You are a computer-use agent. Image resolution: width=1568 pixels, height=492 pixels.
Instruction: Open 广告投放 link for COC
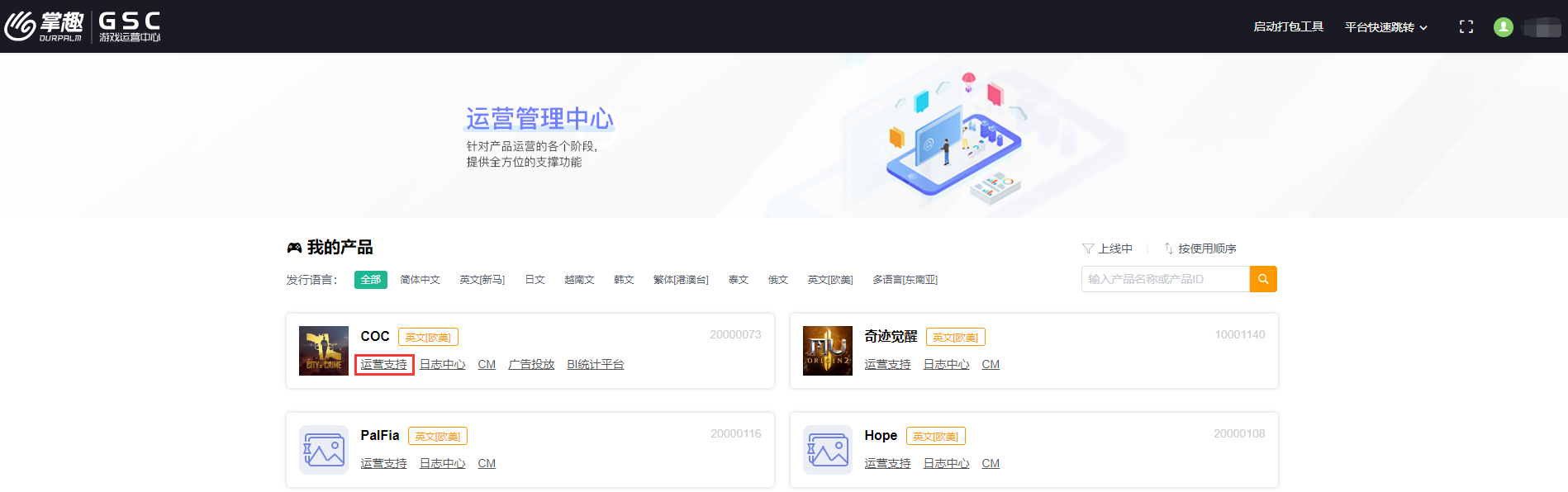530,364
